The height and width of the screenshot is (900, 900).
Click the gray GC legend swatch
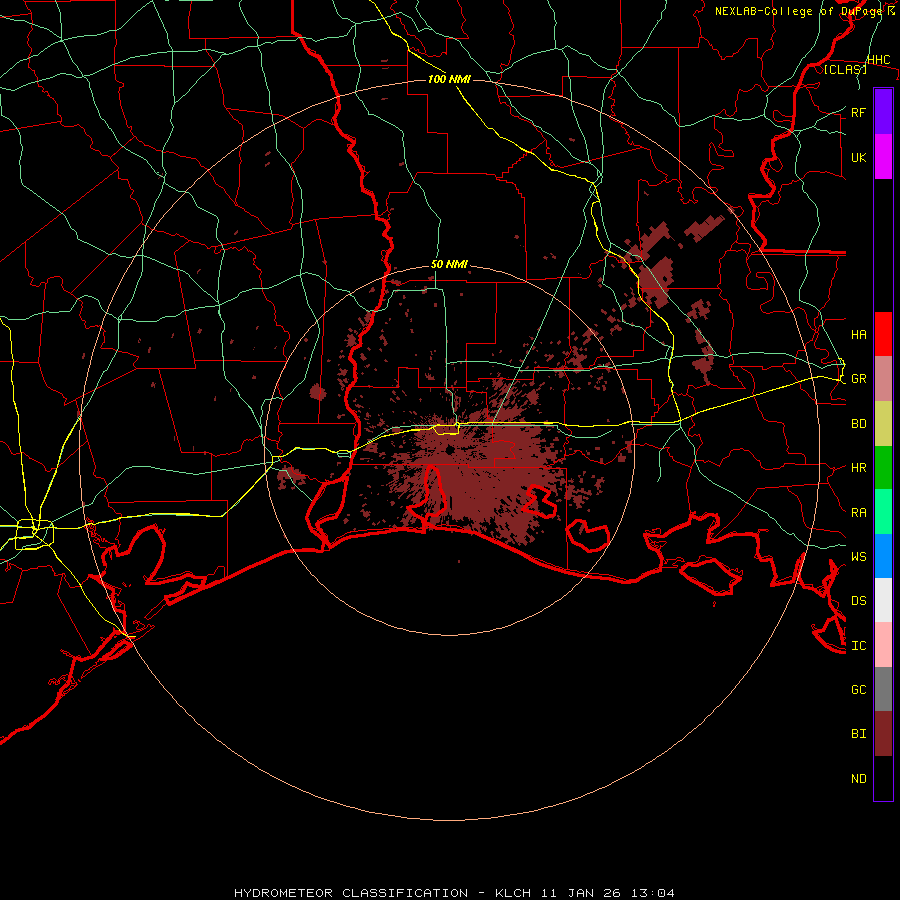point(883,689)
